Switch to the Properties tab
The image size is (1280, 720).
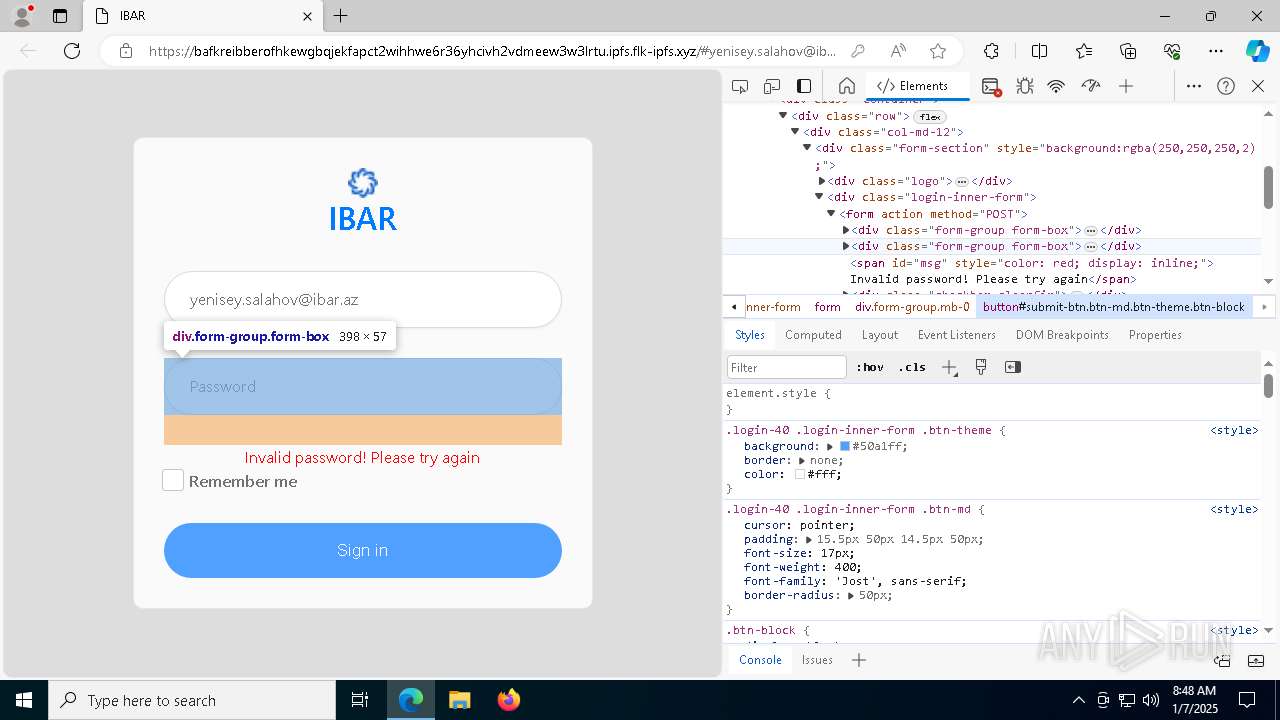1155,335
